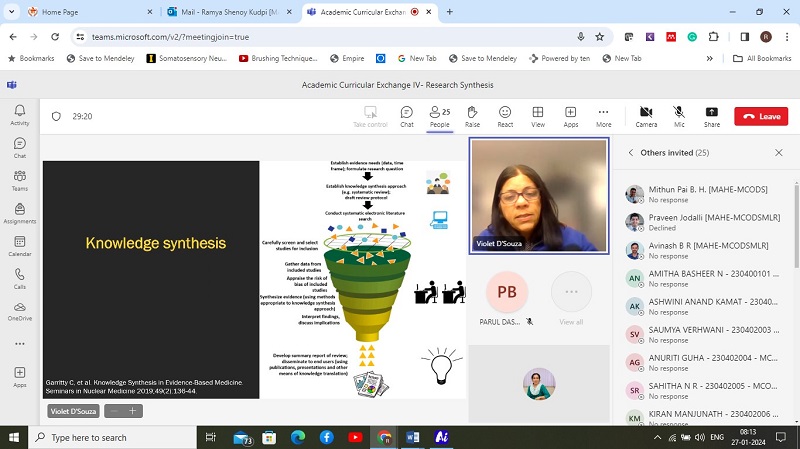
Task: Collapse the Others invited list
Action: (x=631, y=153)
